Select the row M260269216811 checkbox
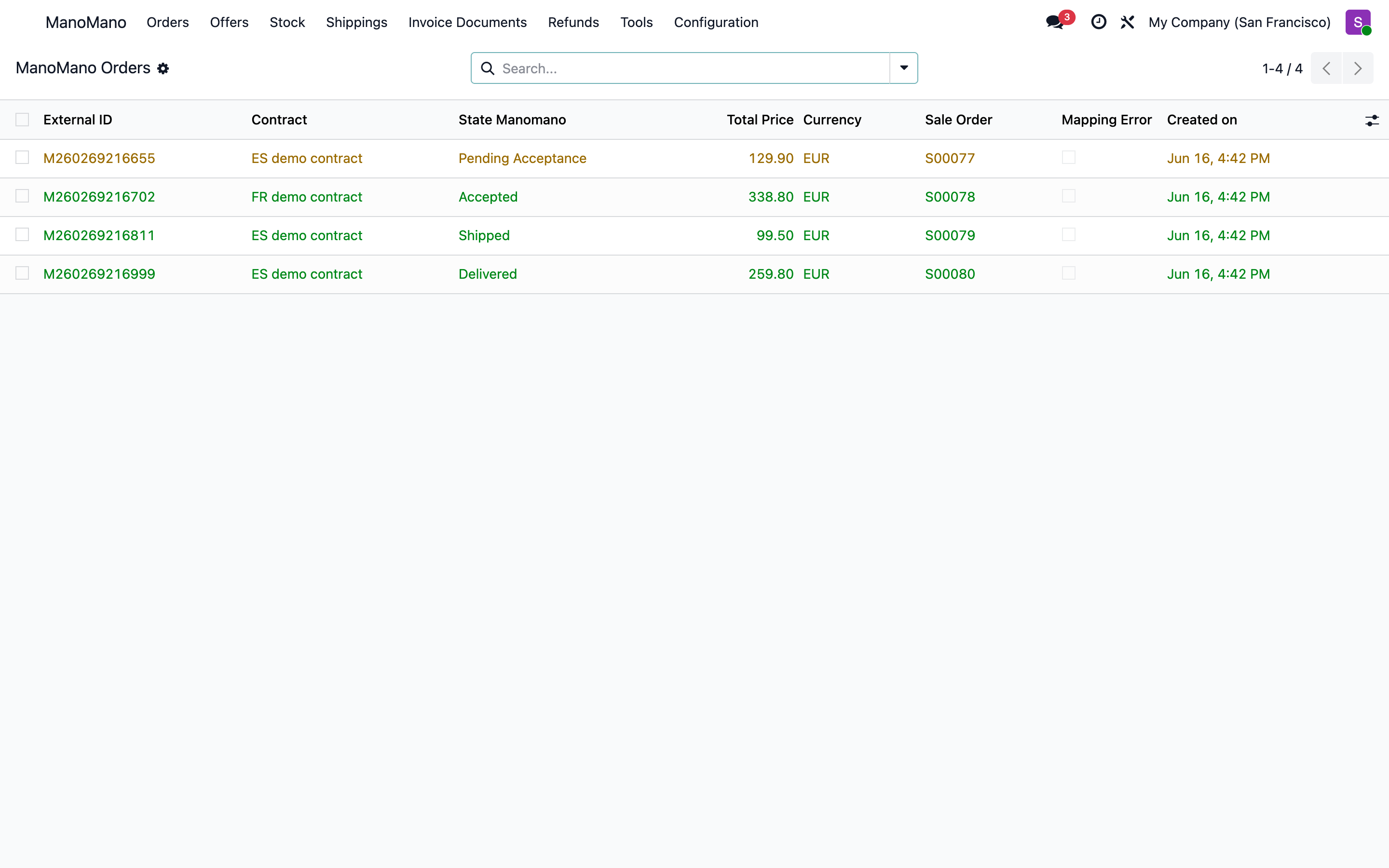Viewport: 1389px width, 868px height. (22, 234)
